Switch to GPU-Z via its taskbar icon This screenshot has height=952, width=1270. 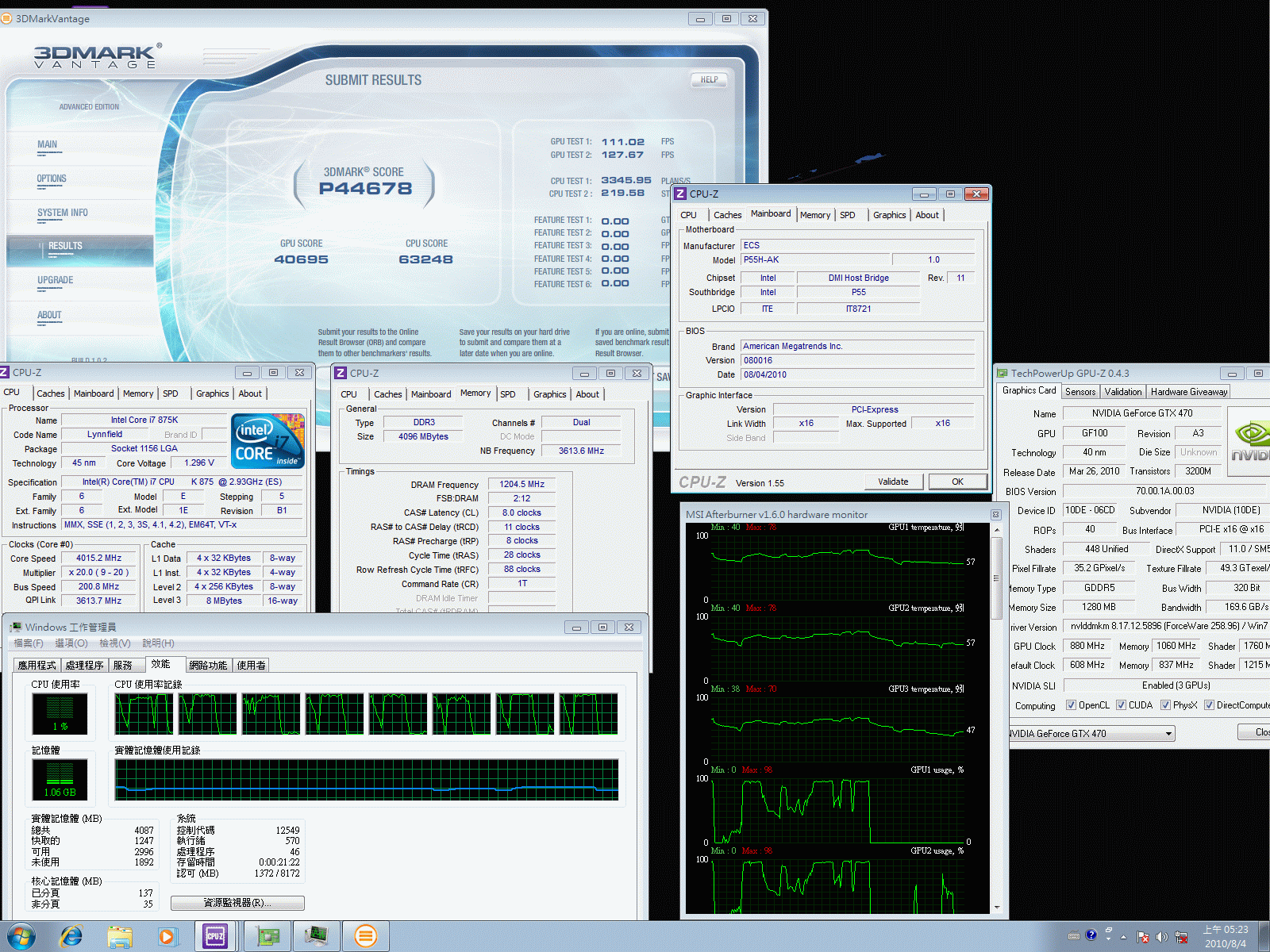click(x=268, y=937)
